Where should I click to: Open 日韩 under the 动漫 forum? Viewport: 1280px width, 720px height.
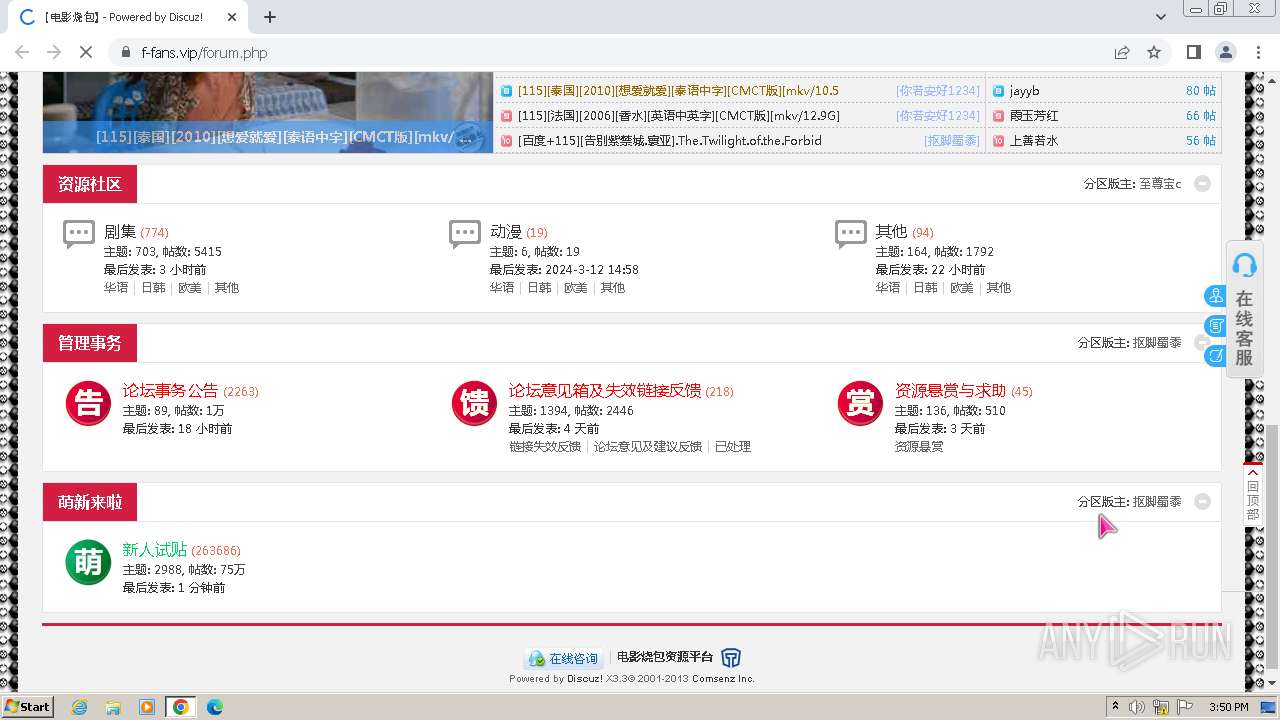[x=539, y=288]
